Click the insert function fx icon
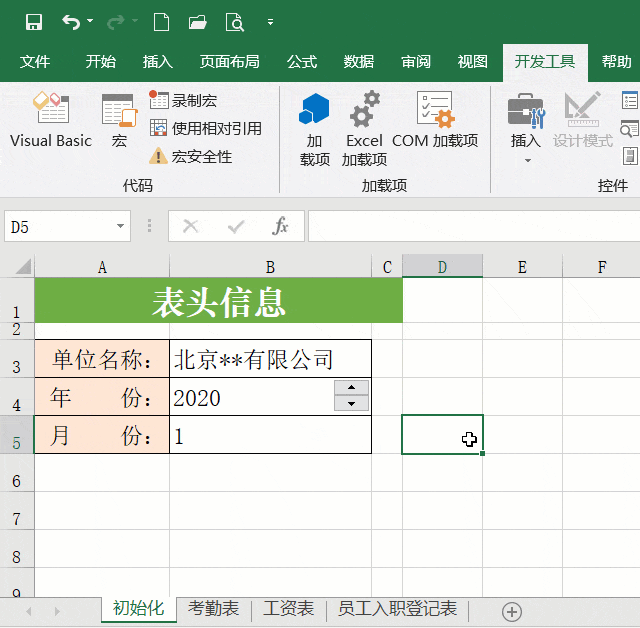640x628 pixels. [x=281, y=227]
